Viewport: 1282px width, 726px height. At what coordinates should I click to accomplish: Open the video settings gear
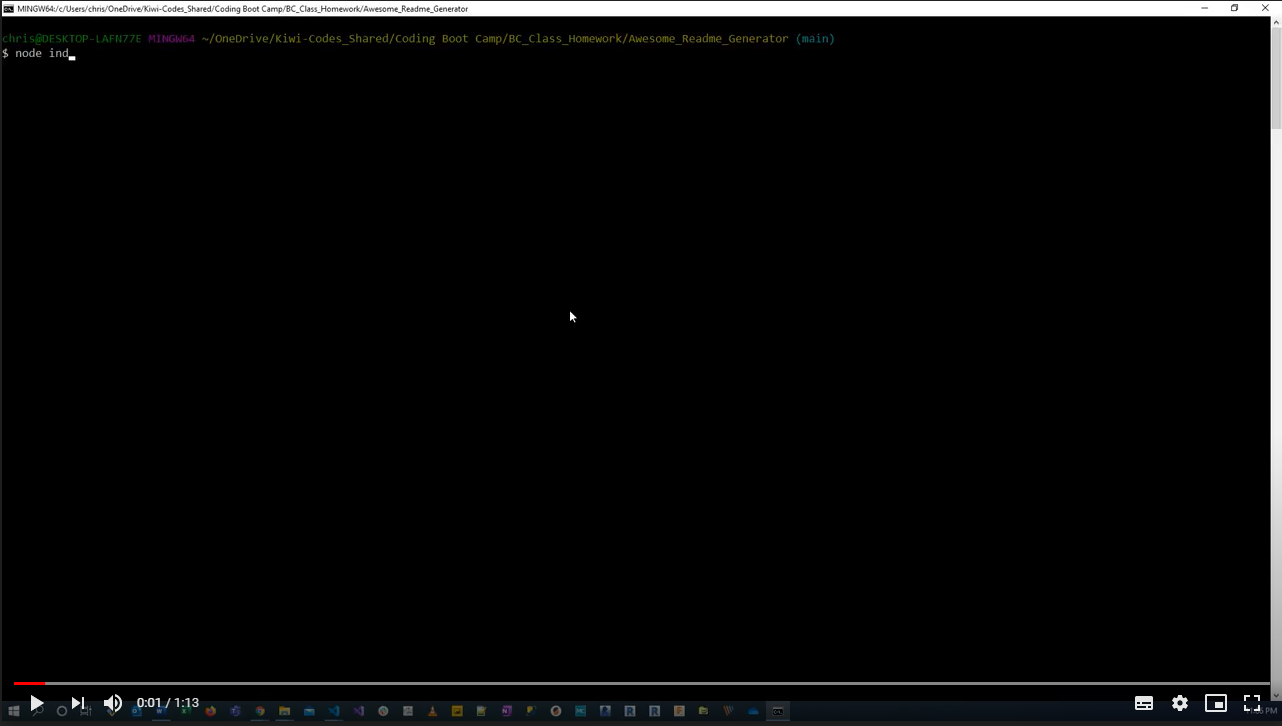(x=1180, y=703)
